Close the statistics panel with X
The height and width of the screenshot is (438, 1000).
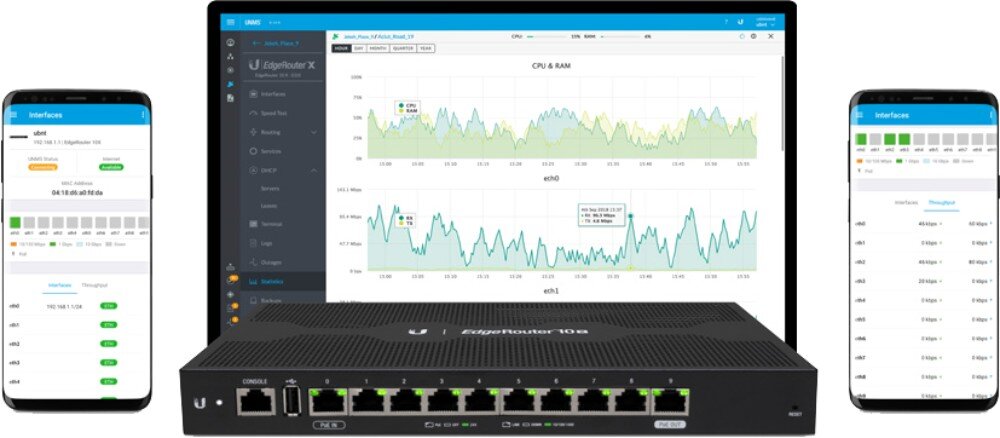pos(770,36)
